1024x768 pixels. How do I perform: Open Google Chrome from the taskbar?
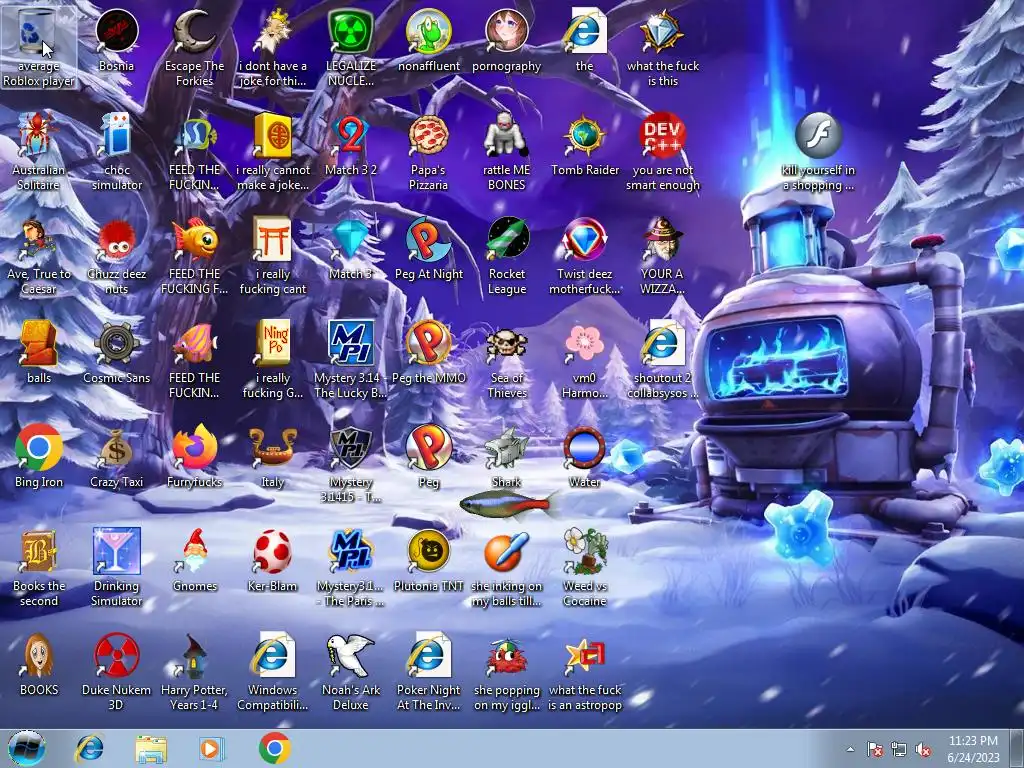(x=274, y=748)
